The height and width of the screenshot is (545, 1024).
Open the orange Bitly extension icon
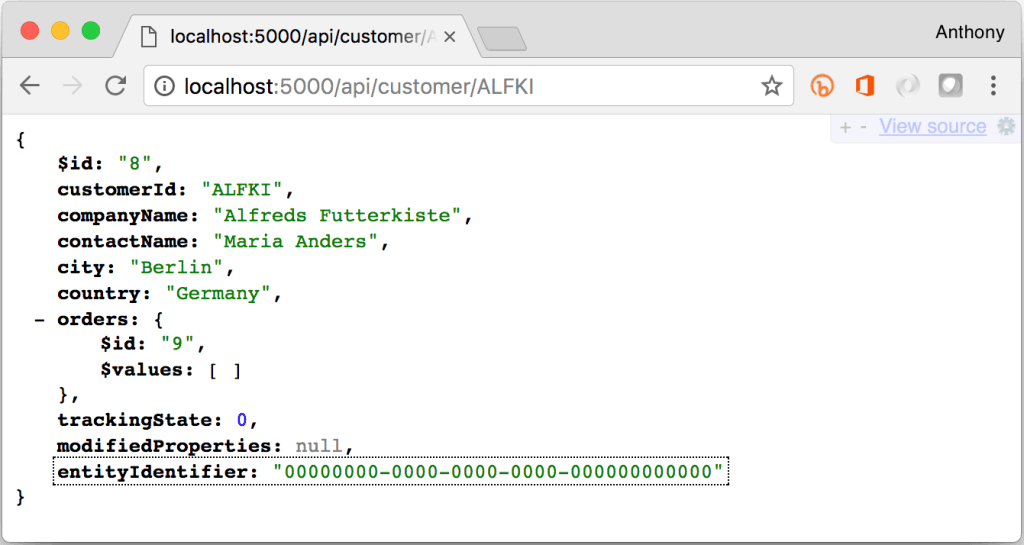[822, 86]
